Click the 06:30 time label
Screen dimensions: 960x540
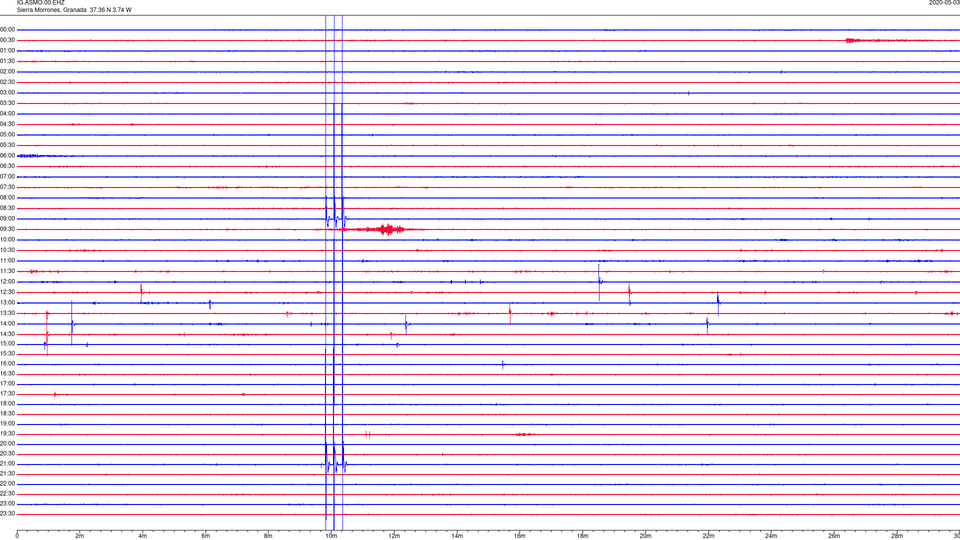(x=8, y=167)
